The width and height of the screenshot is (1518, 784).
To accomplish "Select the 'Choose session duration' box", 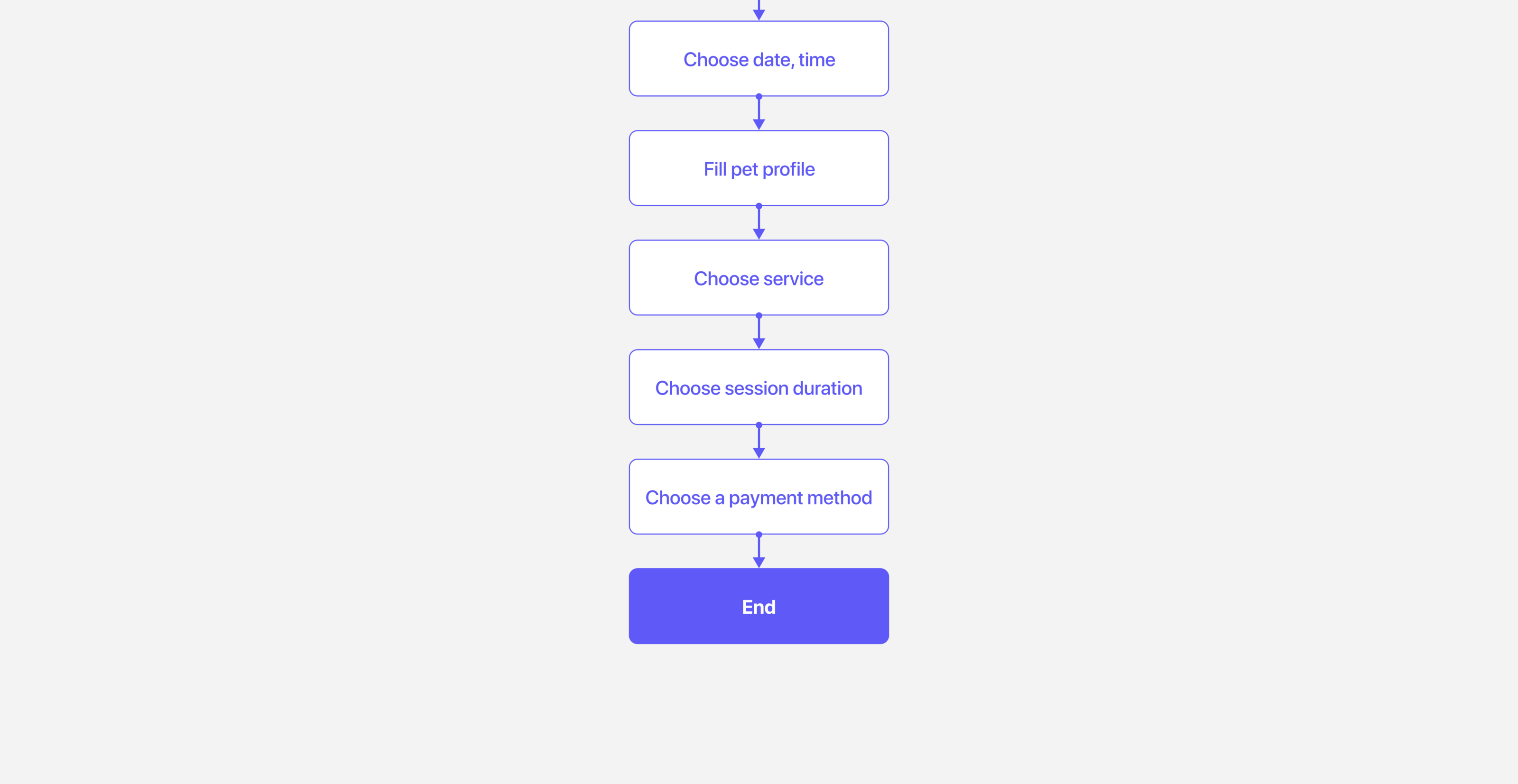I will click(x=759, y=387).
